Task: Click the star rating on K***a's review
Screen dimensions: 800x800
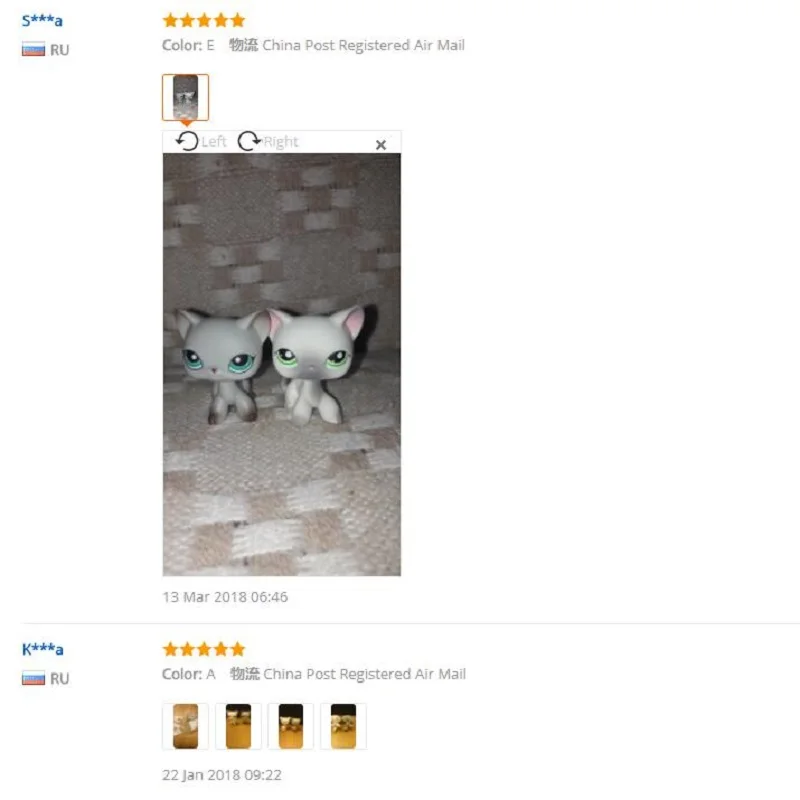Action: coord(204,649)
